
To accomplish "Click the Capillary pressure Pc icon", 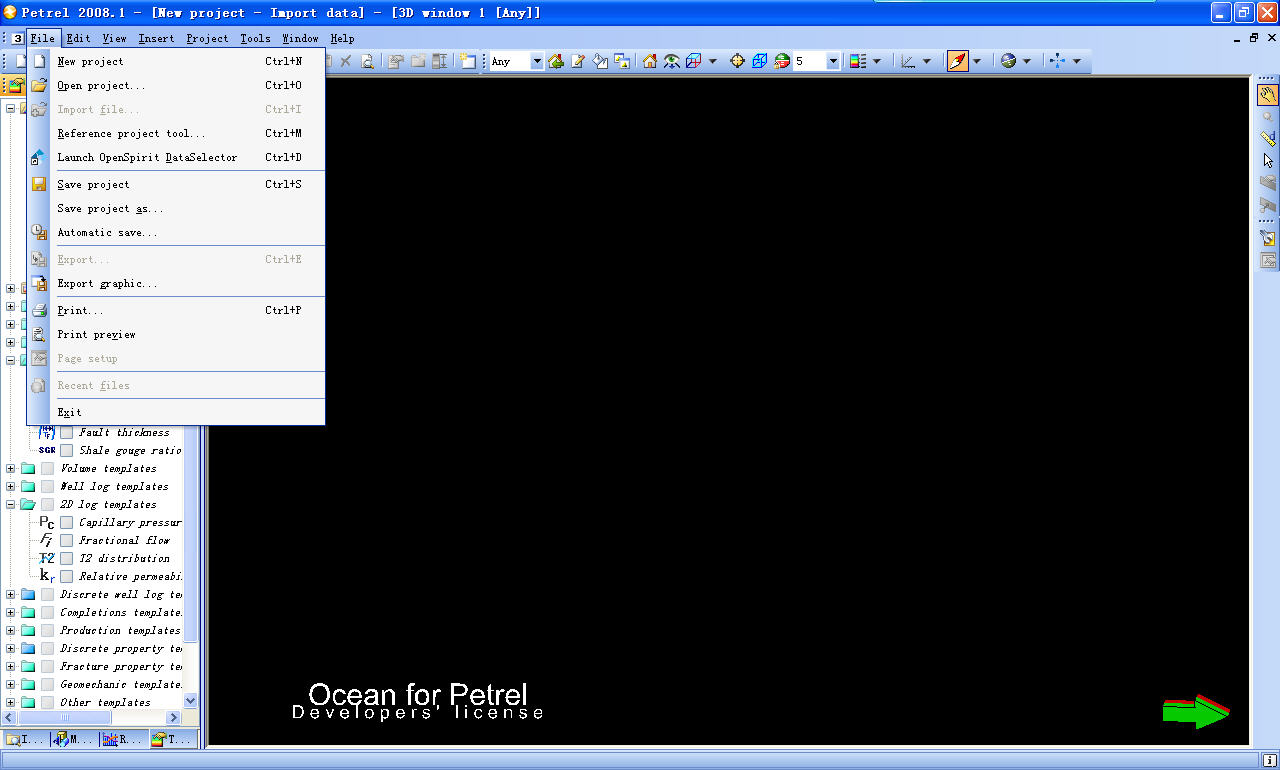I will click(x=47, y=522).
